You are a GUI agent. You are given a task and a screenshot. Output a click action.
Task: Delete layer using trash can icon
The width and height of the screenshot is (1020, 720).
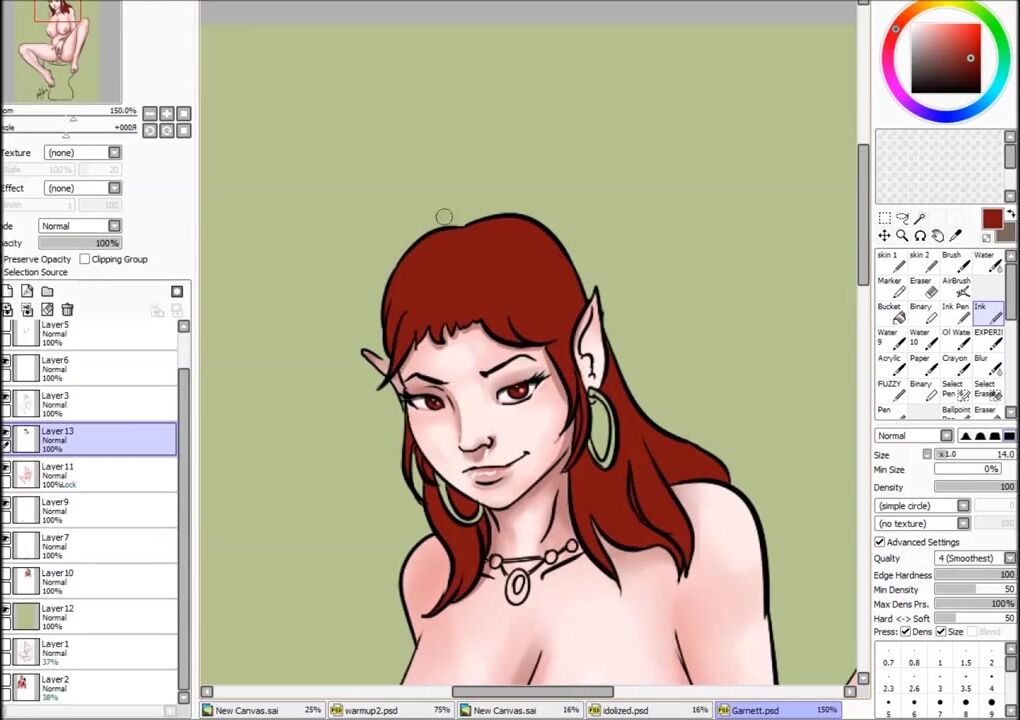(67, 310)
